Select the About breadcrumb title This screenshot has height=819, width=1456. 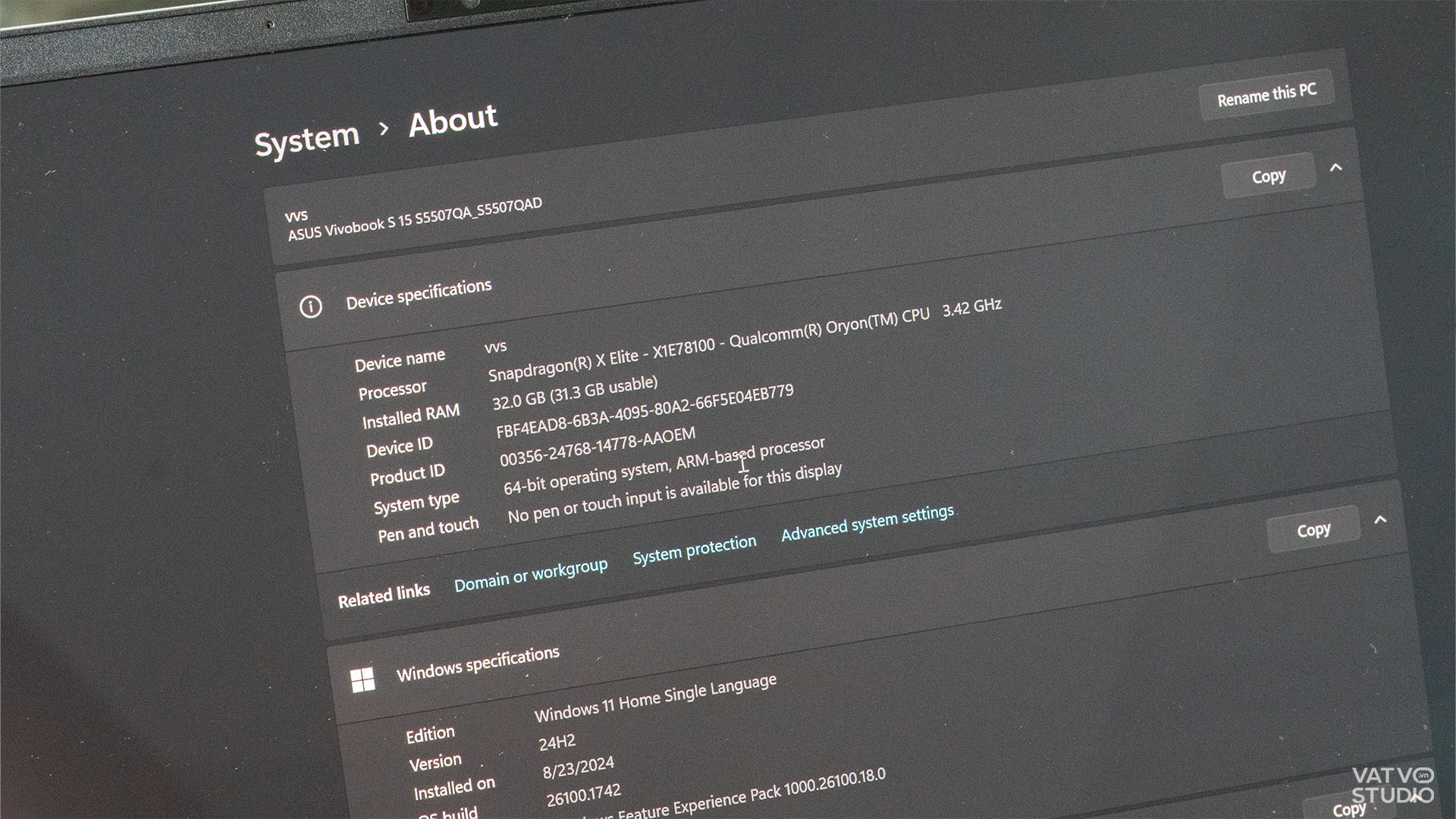tap(453, 121)
